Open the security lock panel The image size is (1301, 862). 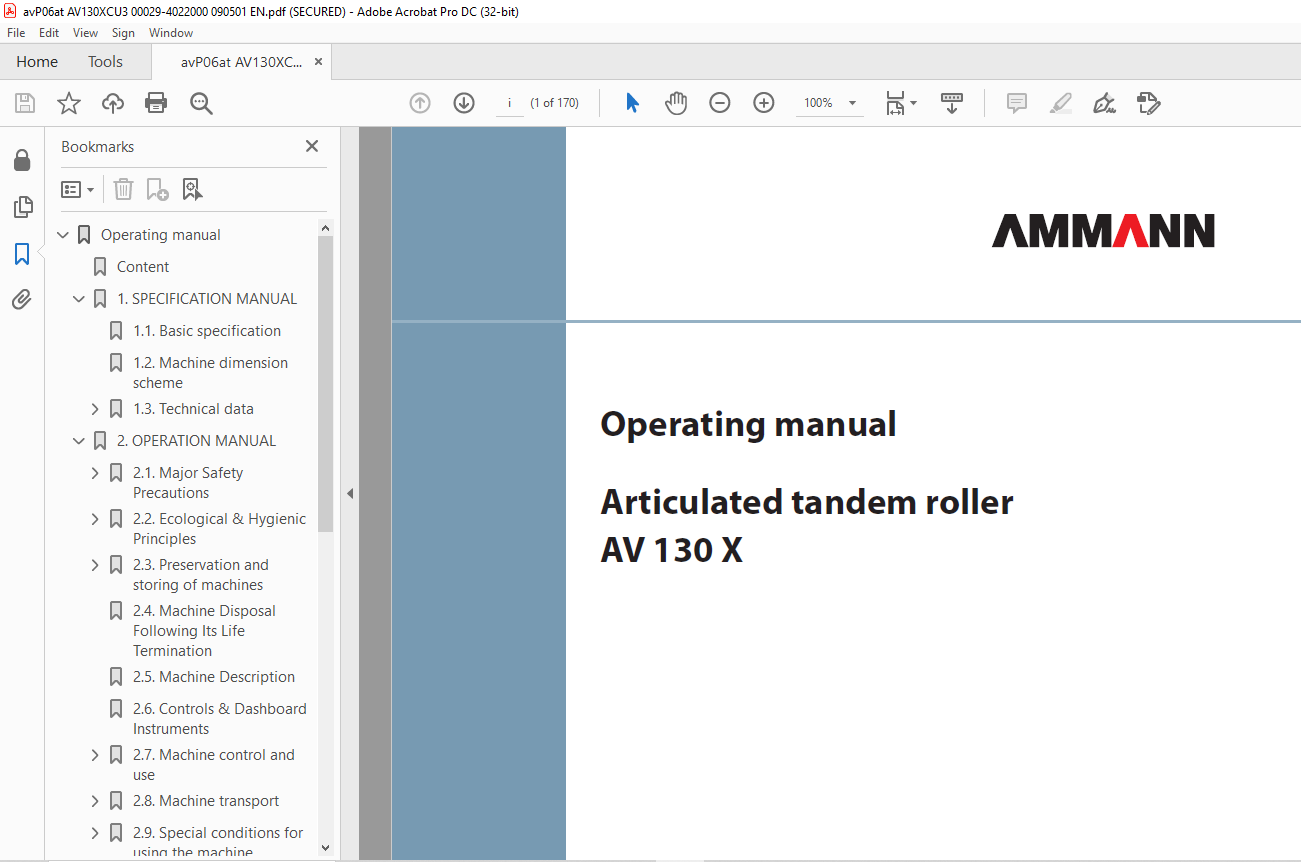click(22, 160)
